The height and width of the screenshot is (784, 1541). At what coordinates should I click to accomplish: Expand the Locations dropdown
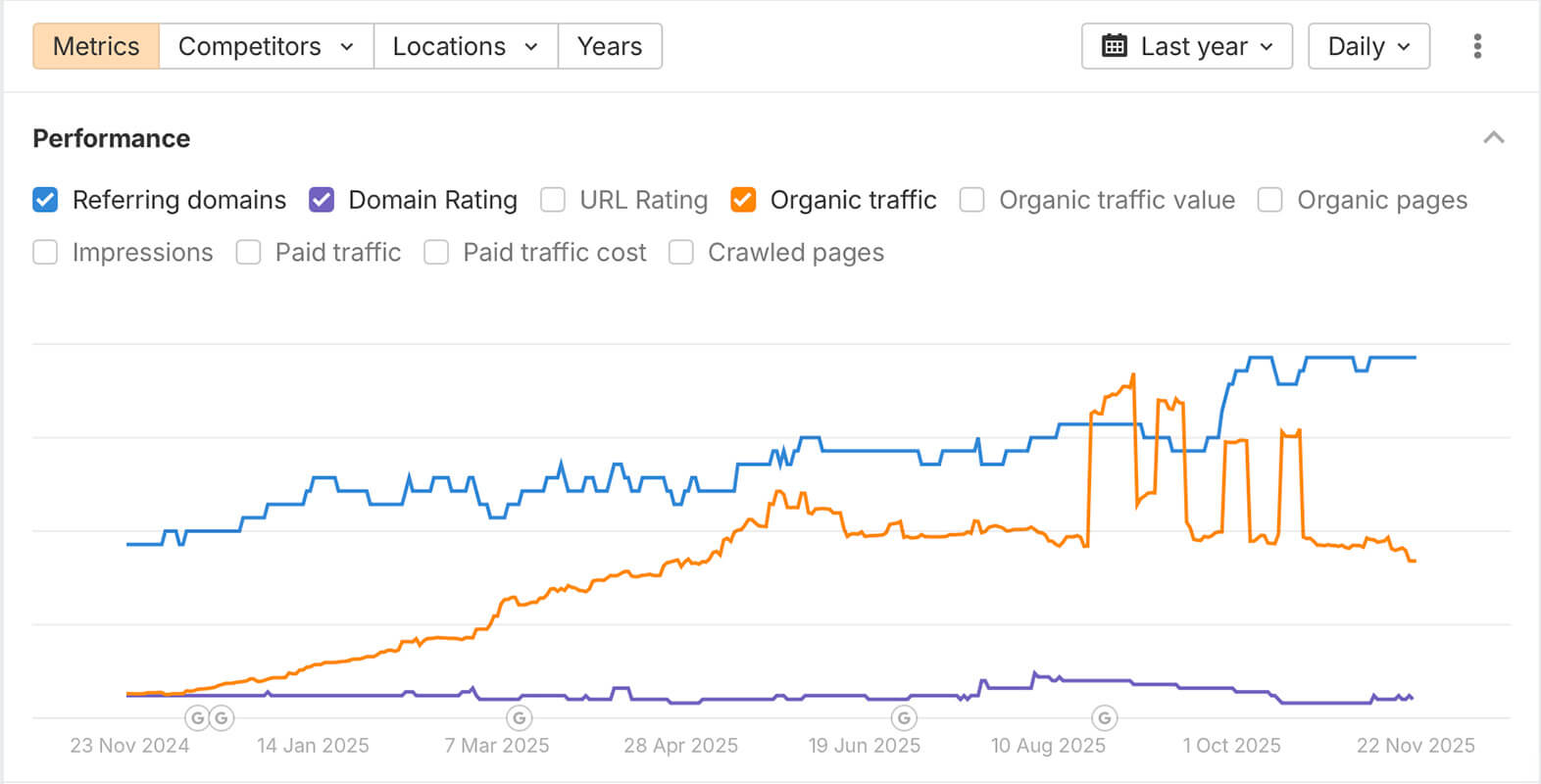click(466, 46)
